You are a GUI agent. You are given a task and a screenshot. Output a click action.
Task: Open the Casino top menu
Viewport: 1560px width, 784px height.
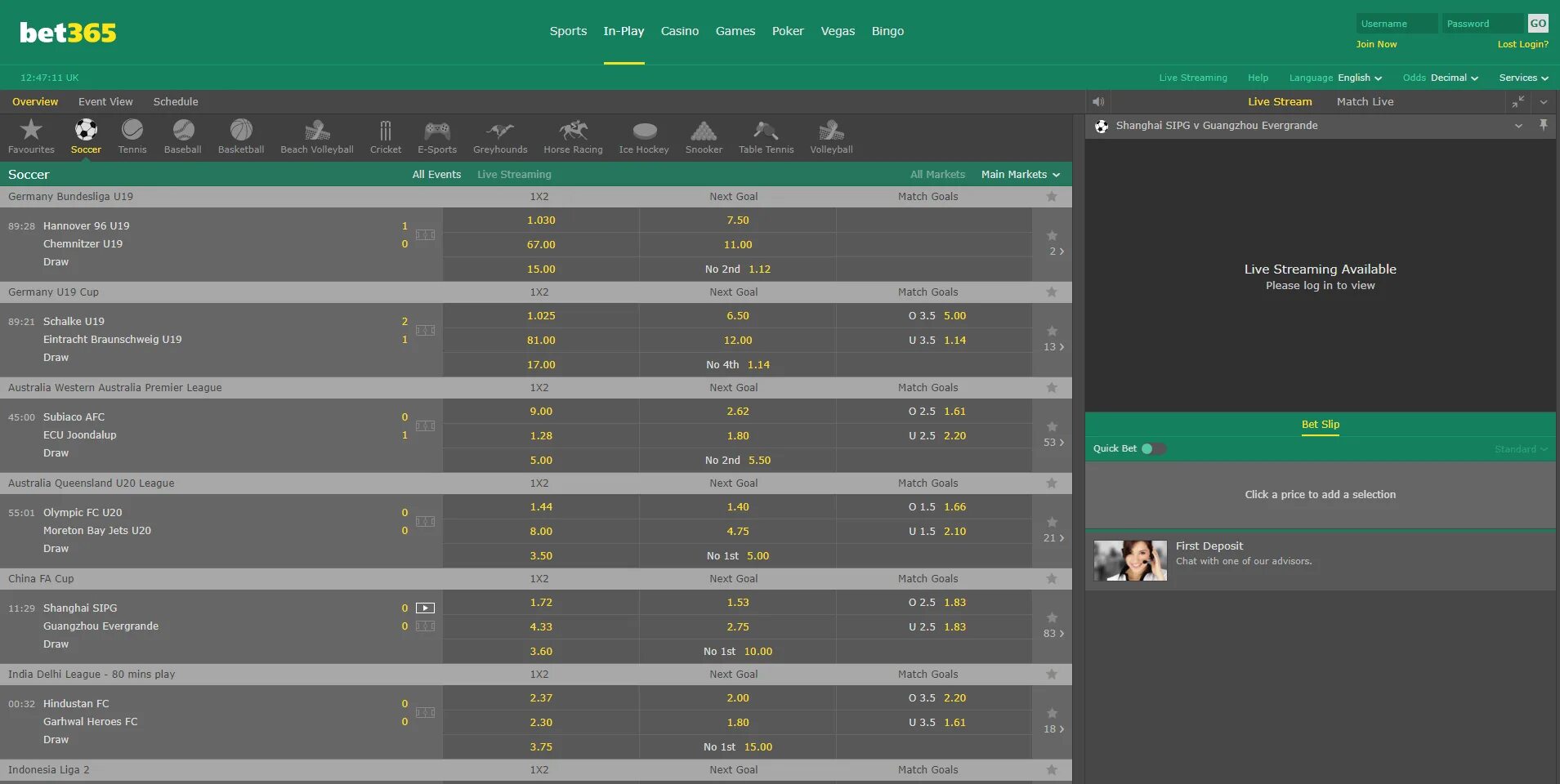click(680, 31)
